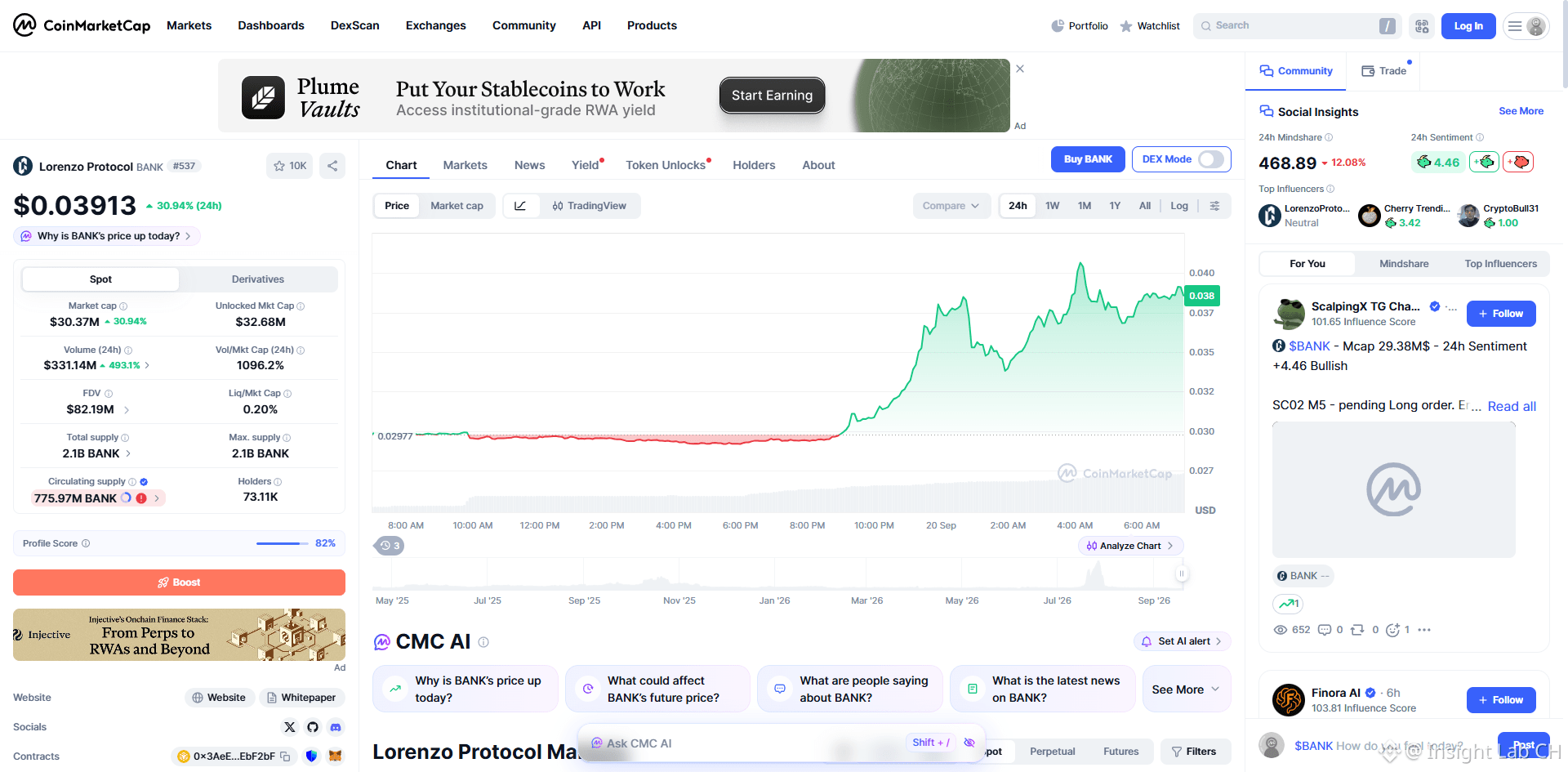Expand the Compare dropdown

point(951,206)
